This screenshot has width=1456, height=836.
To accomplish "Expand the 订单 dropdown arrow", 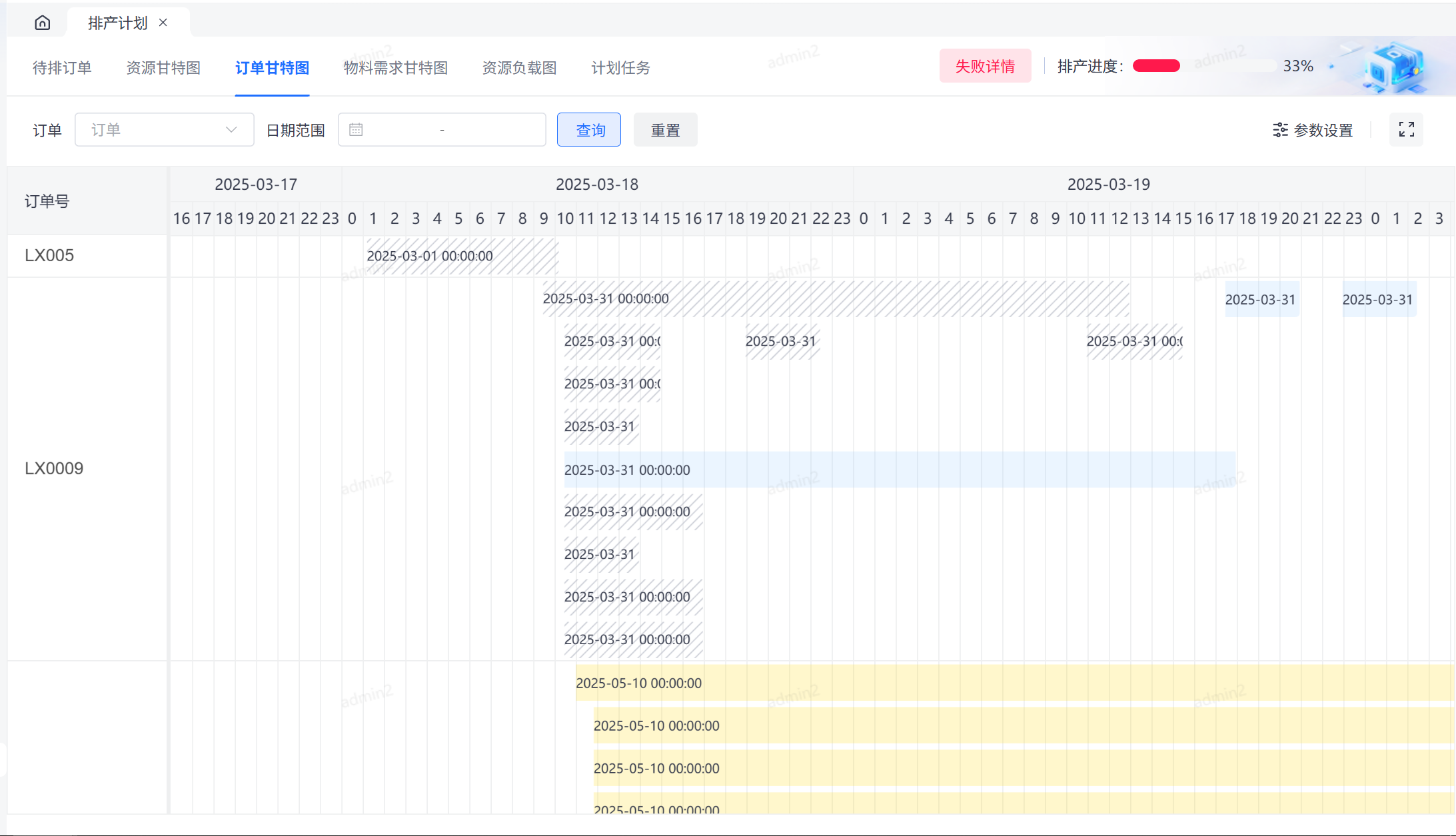I will click(231, 130).
